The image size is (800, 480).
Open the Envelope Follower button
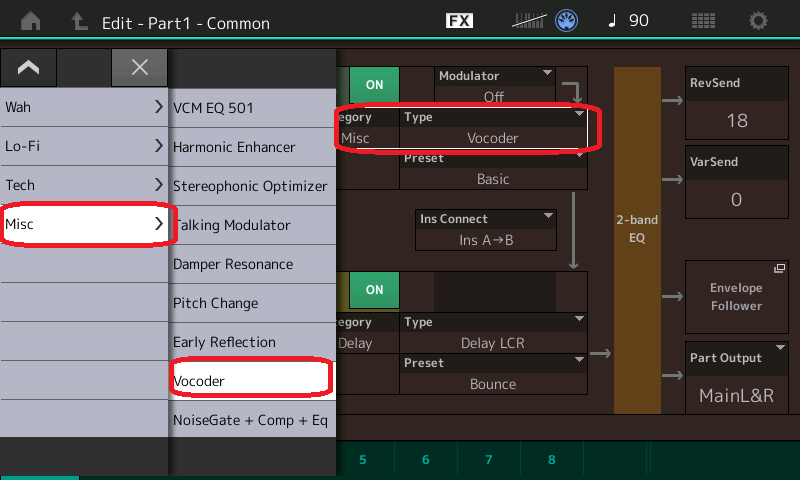coord(736,297)
